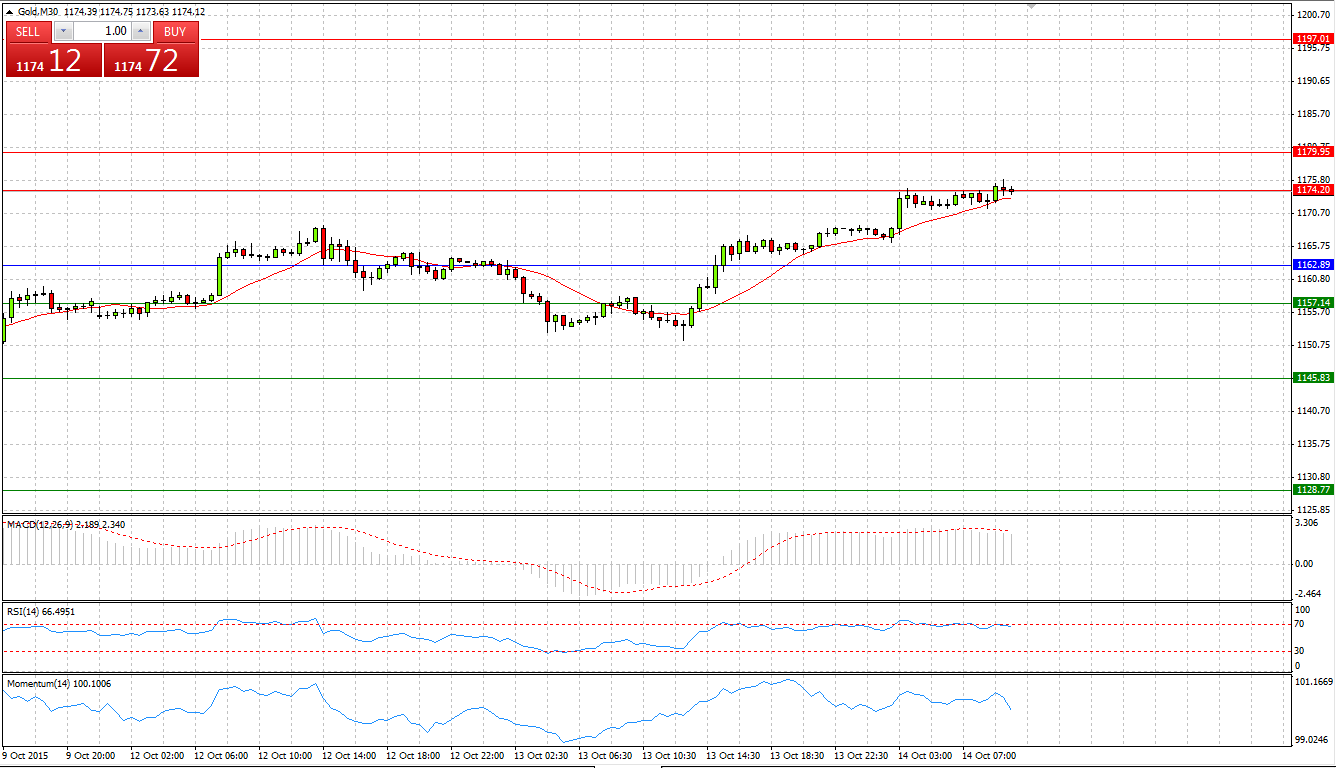Image resolution: width=1336 pixels, height=768 pixels.
Task: Click the 13 Oct 02:30 time axis label
Action: click(541, 756)
